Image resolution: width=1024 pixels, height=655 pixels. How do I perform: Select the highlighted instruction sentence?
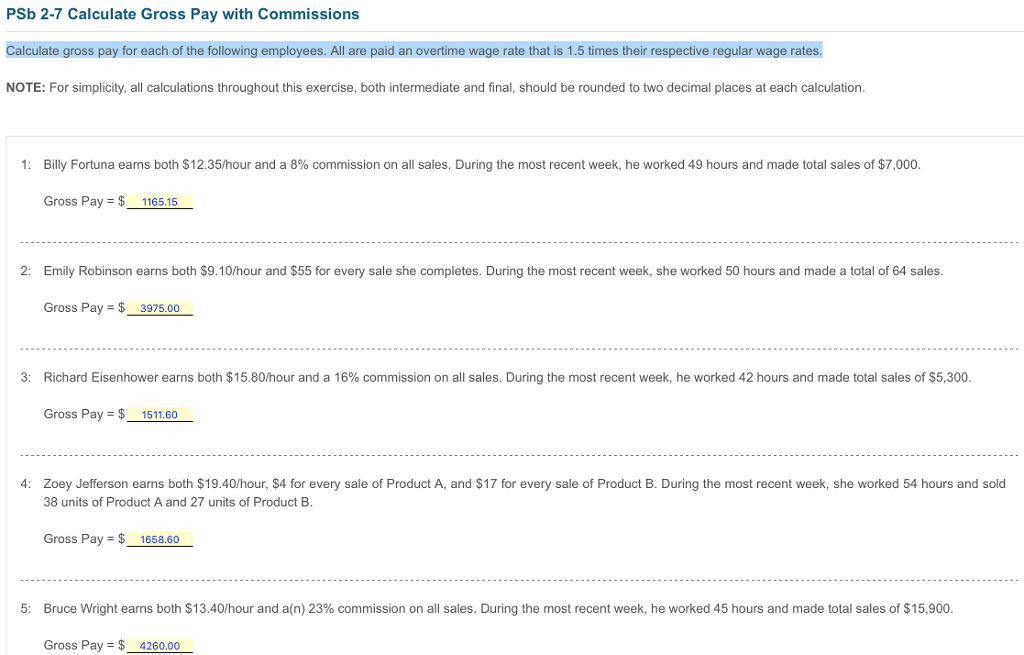pyautogui.click(x=413, y=50)
